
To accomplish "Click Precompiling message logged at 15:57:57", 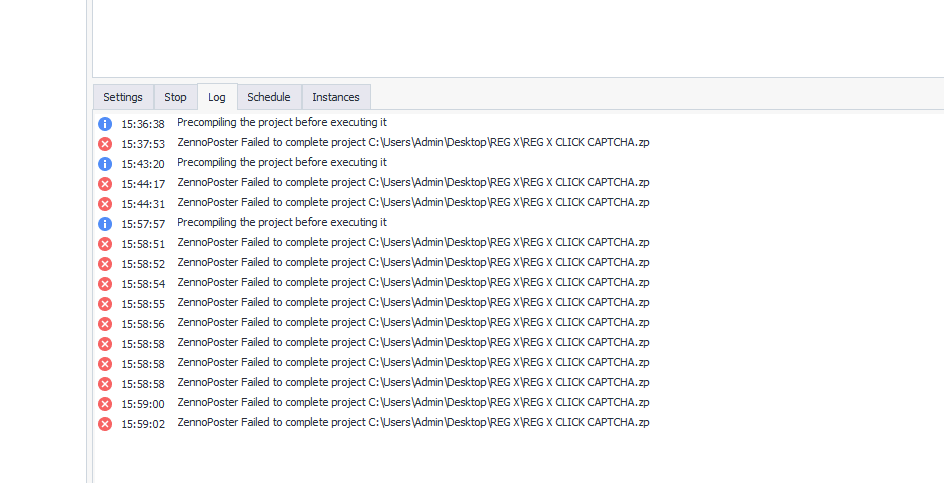I will 282,222.
